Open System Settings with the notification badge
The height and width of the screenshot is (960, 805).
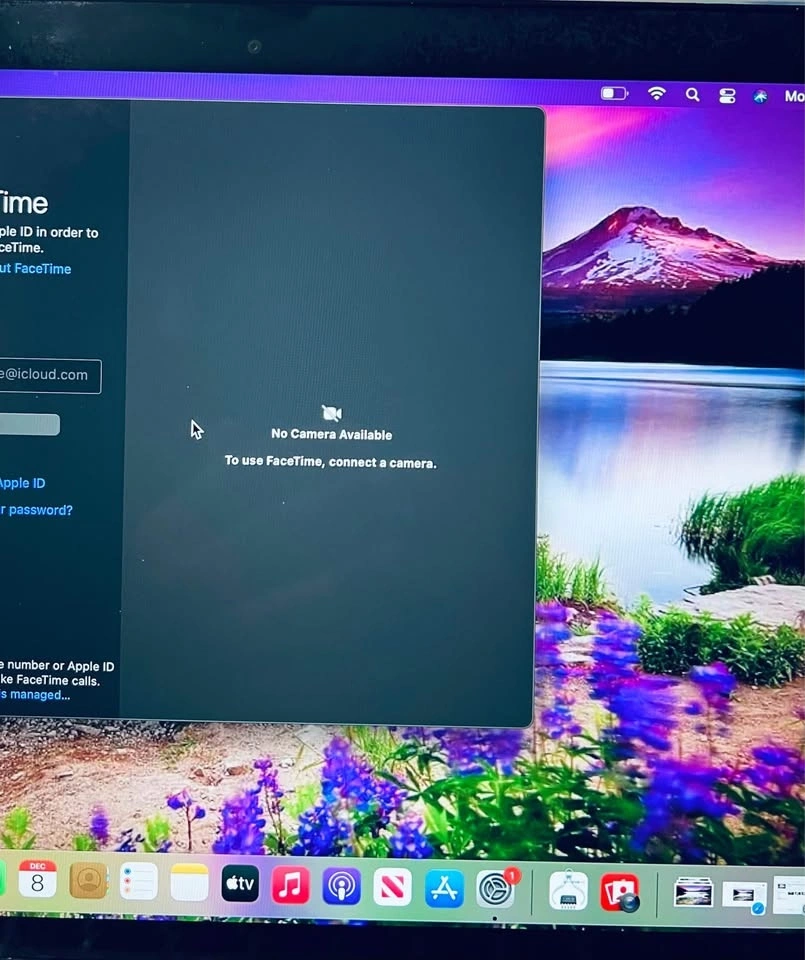tap(495, 889)
